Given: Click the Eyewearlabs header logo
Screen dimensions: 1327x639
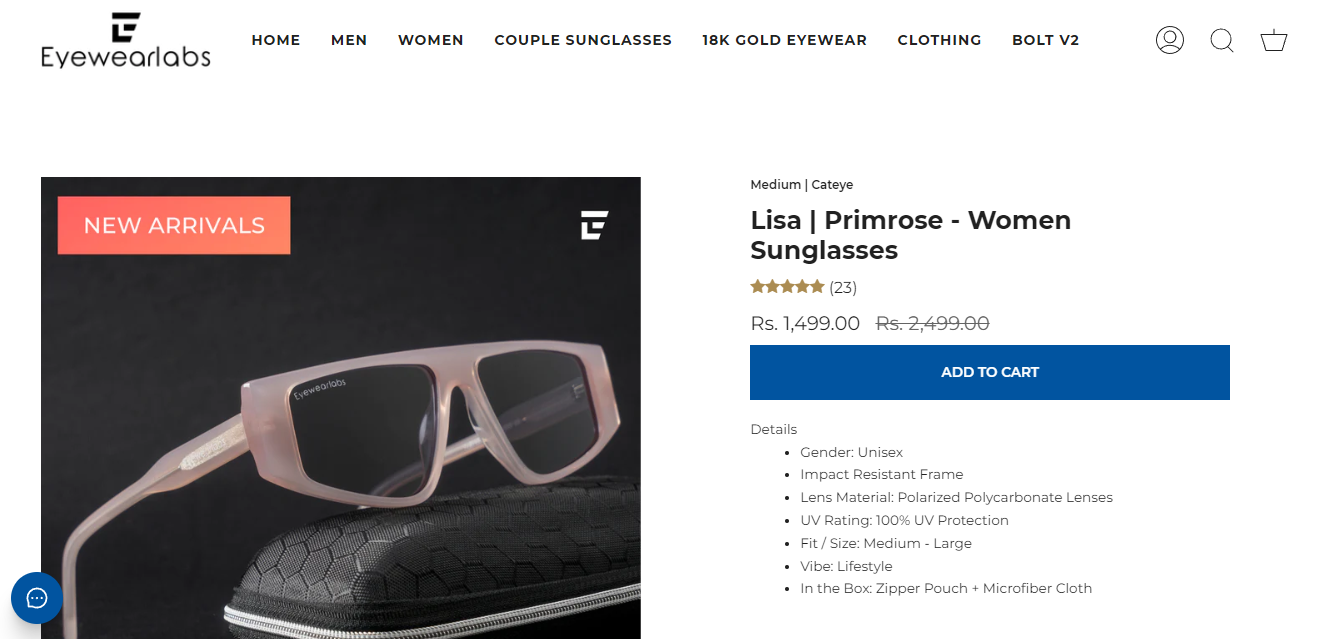Looking at the screenshot, I should (126, 41).
